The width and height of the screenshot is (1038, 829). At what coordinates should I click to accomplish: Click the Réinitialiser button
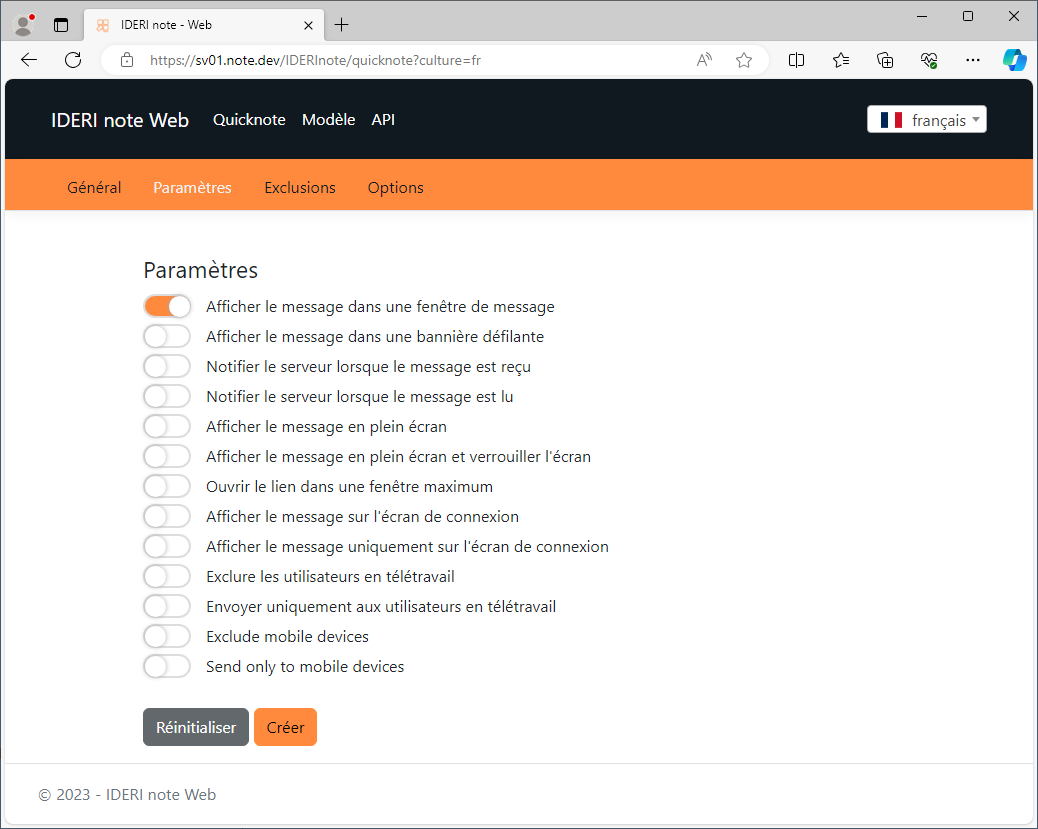coord(196,727)
